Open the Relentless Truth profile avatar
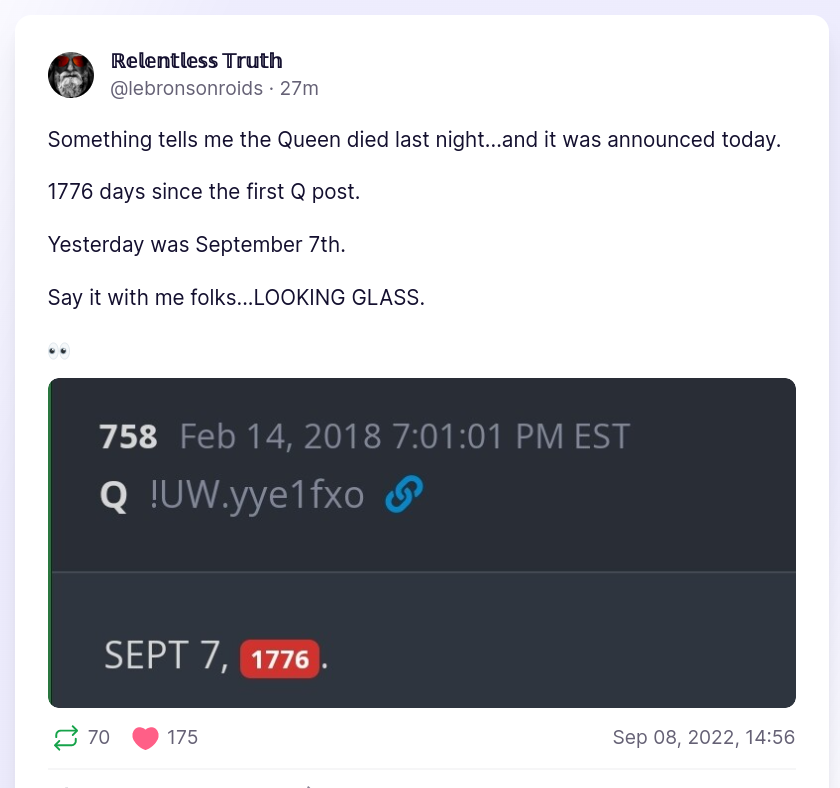 point(71,75)
